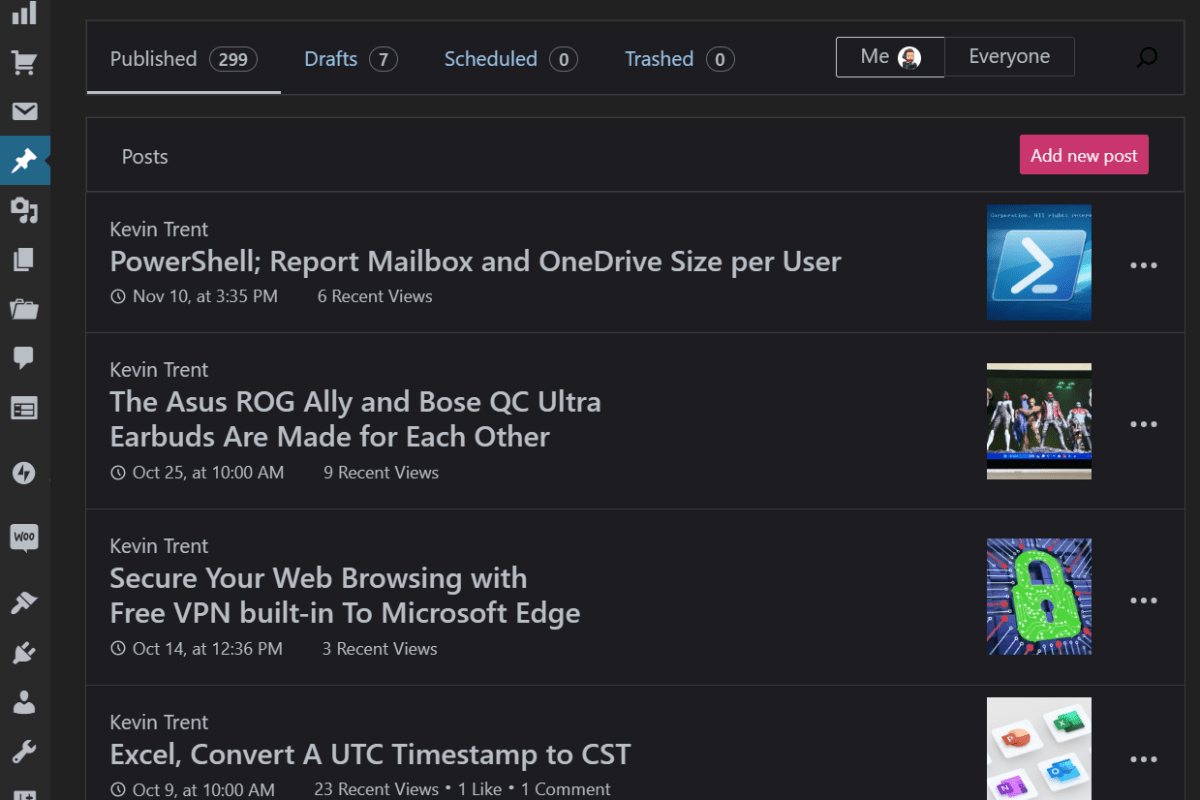Click the Add new post button

[1084, 155]
